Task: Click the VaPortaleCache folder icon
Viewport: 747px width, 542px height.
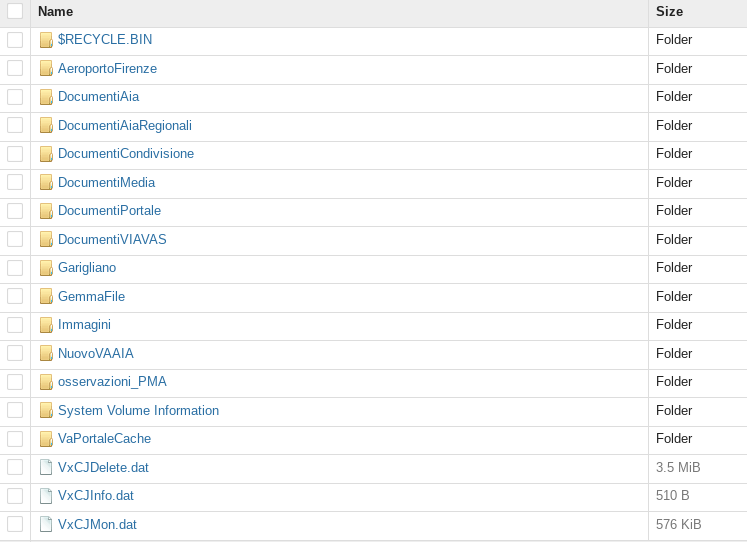Action: 46,439
